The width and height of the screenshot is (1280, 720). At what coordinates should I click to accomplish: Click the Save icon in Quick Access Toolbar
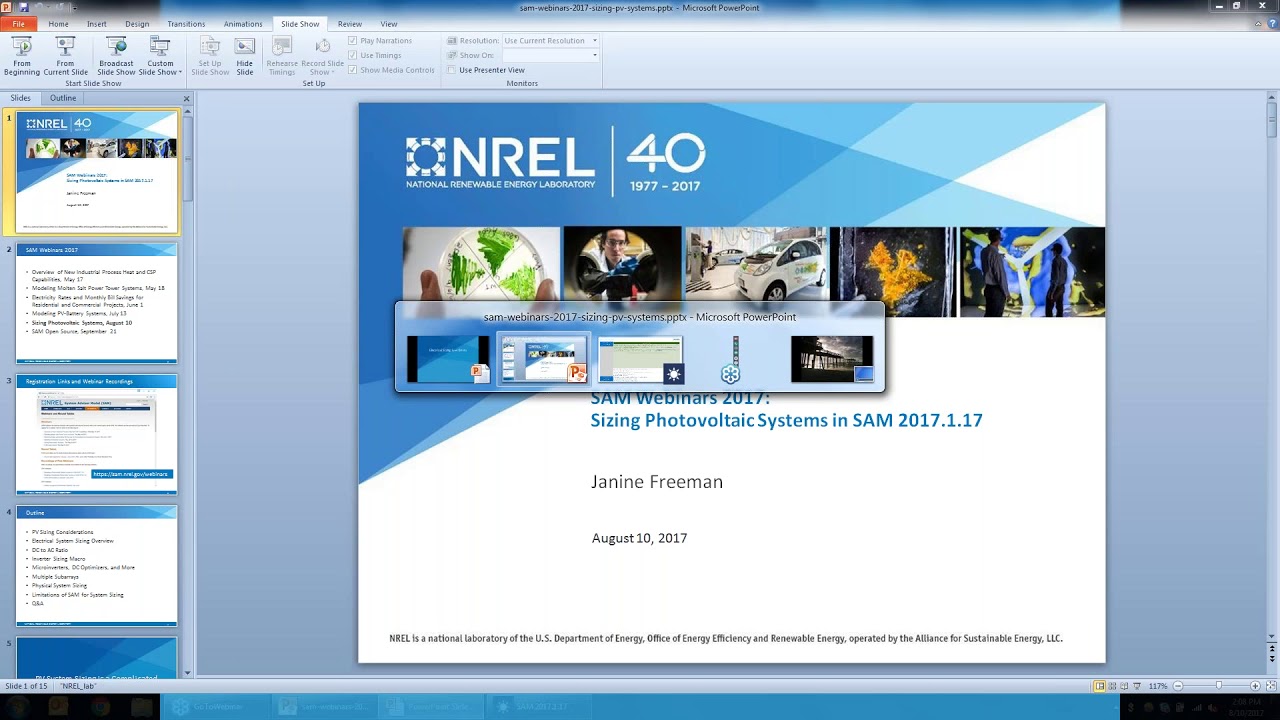(x=24, y=6)
